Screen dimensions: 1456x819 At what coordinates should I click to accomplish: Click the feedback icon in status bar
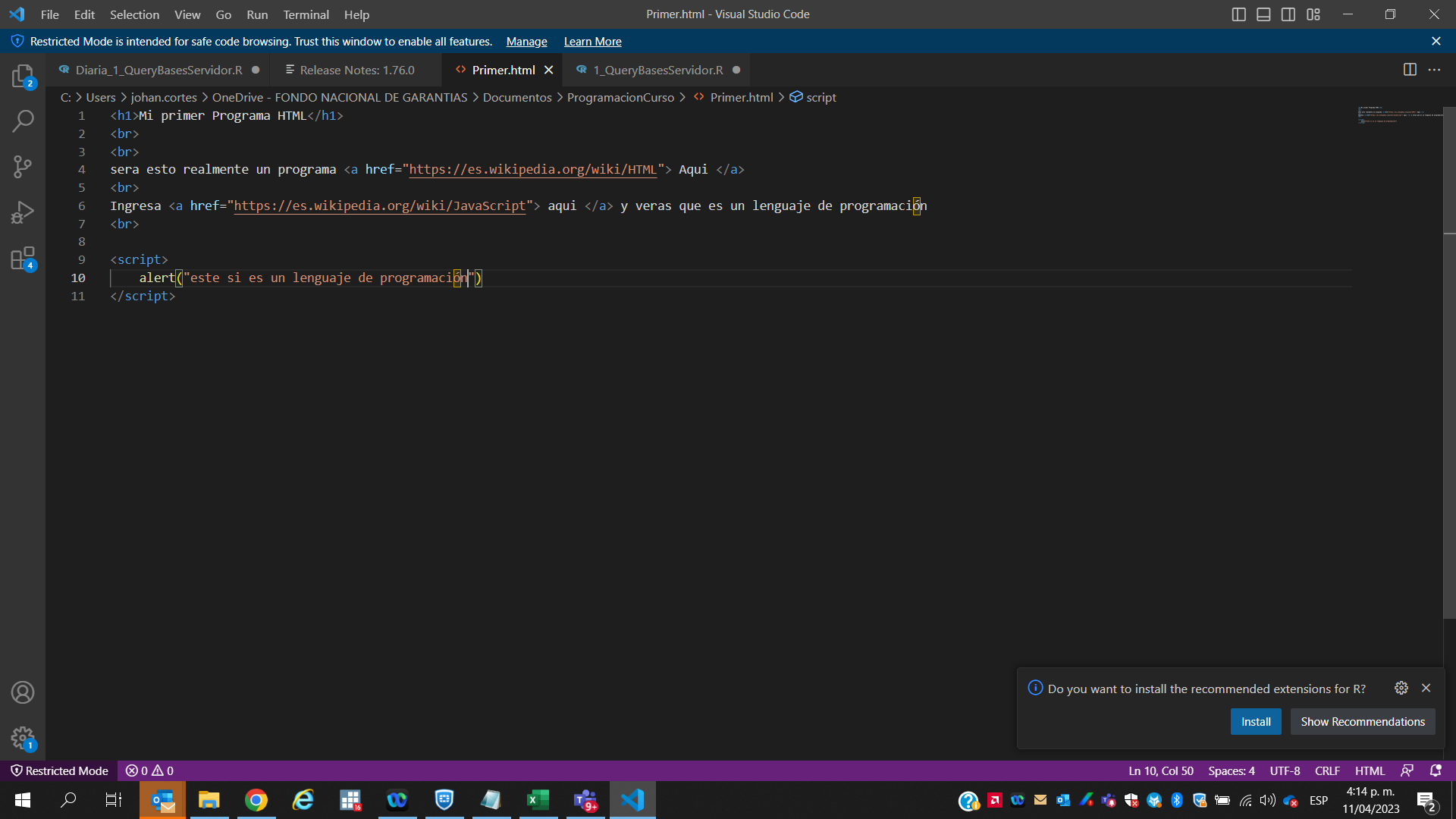pos(1407,770)
